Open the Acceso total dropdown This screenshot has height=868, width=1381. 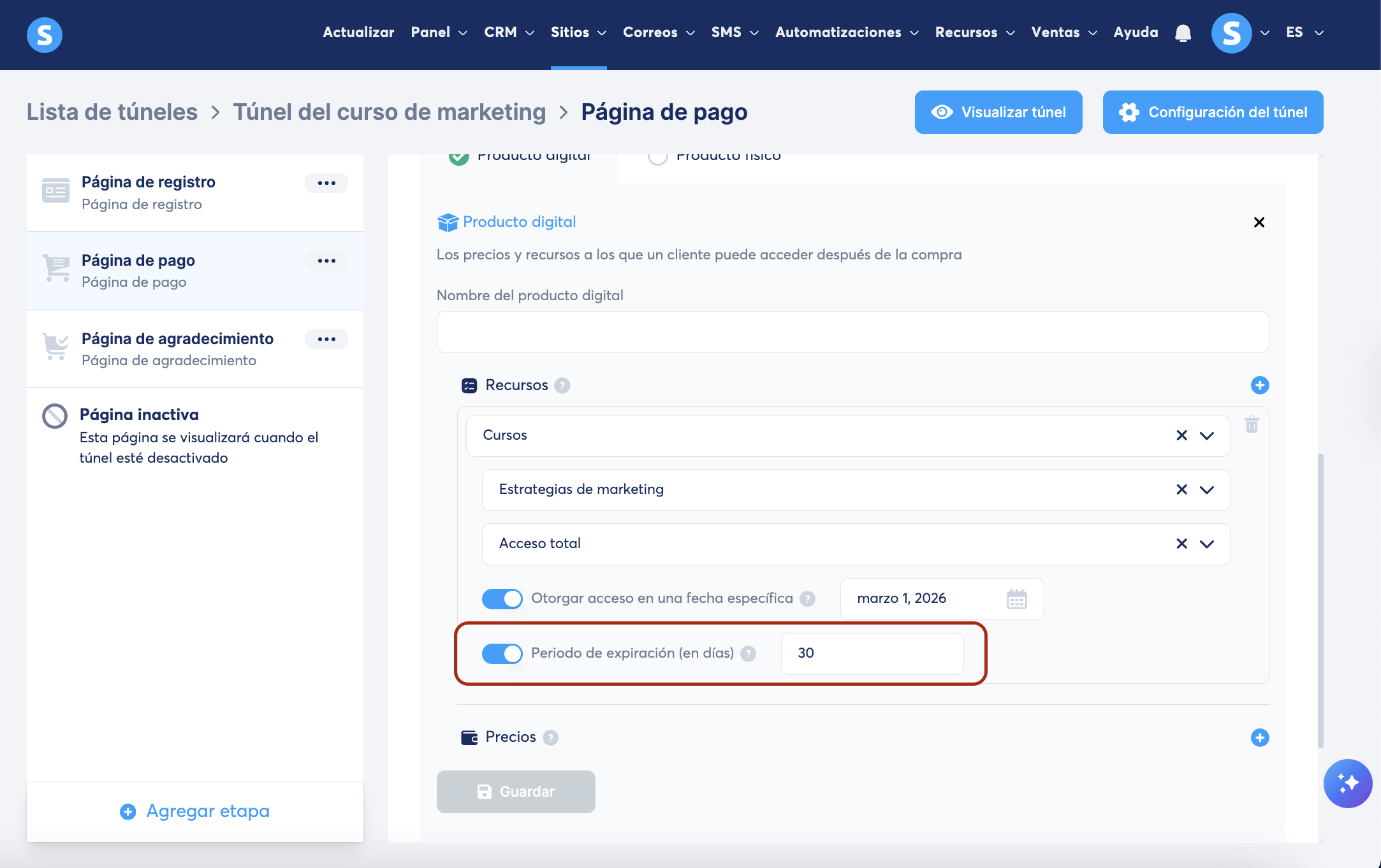click(1206, 544)
